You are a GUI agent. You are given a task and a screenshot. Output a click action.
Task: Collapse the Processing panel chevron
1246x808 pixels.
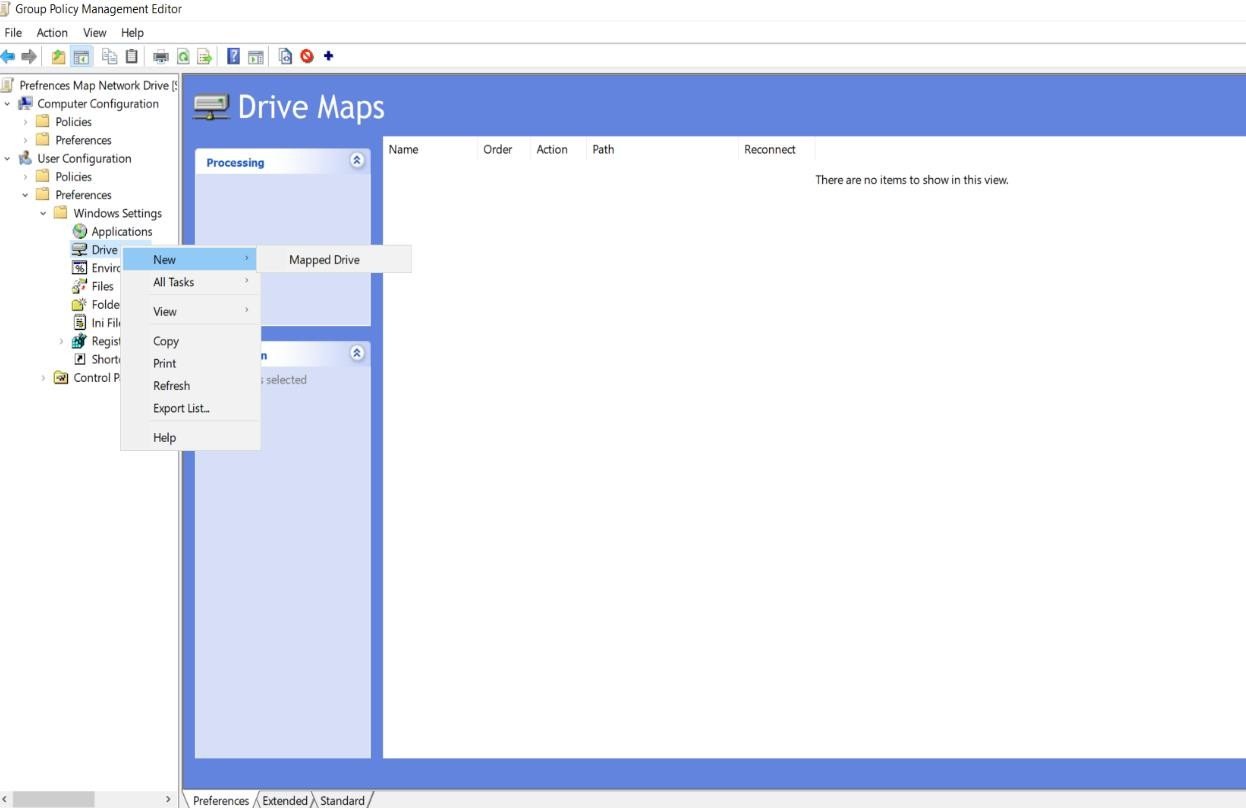357,160
